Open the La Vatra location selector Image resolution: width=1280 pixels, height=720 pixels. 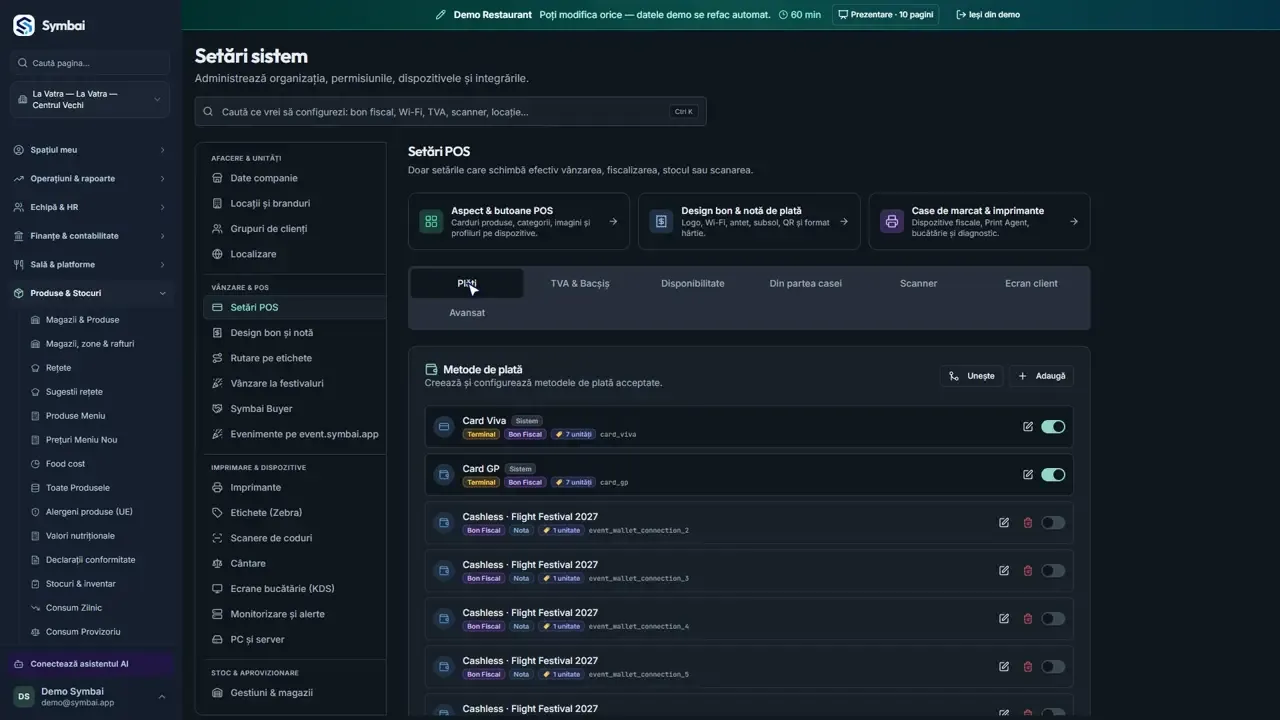pos(90,100)
